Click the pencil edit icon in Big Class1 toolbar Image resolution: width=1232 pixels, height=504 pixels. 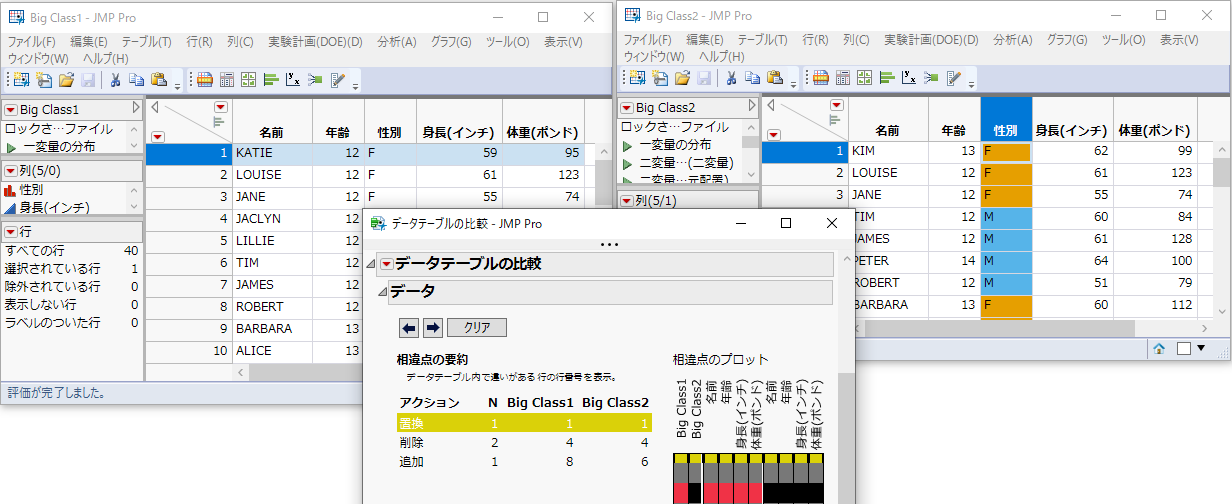click(x=337, y=79)
